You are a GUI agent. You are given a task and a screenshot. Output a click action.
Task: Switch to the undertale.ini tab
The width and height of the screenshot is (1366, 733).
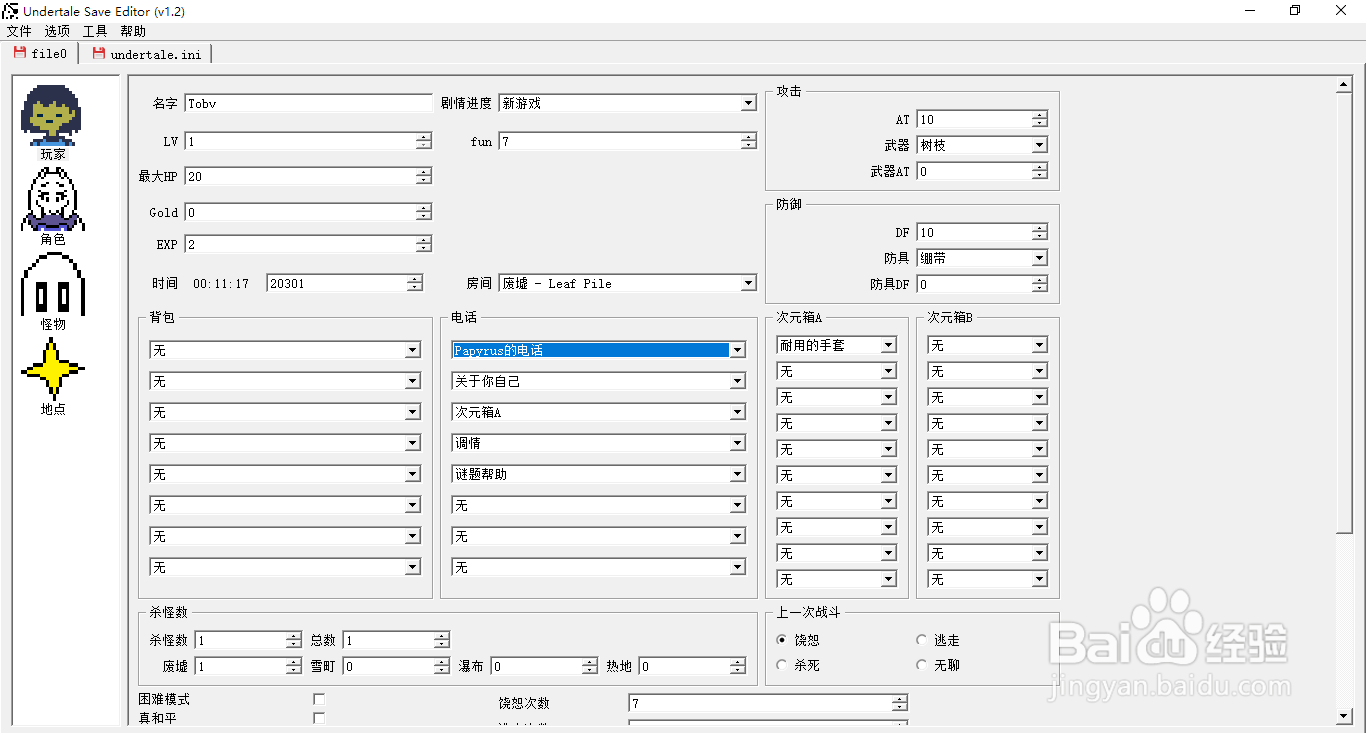(x=149, y=54)
